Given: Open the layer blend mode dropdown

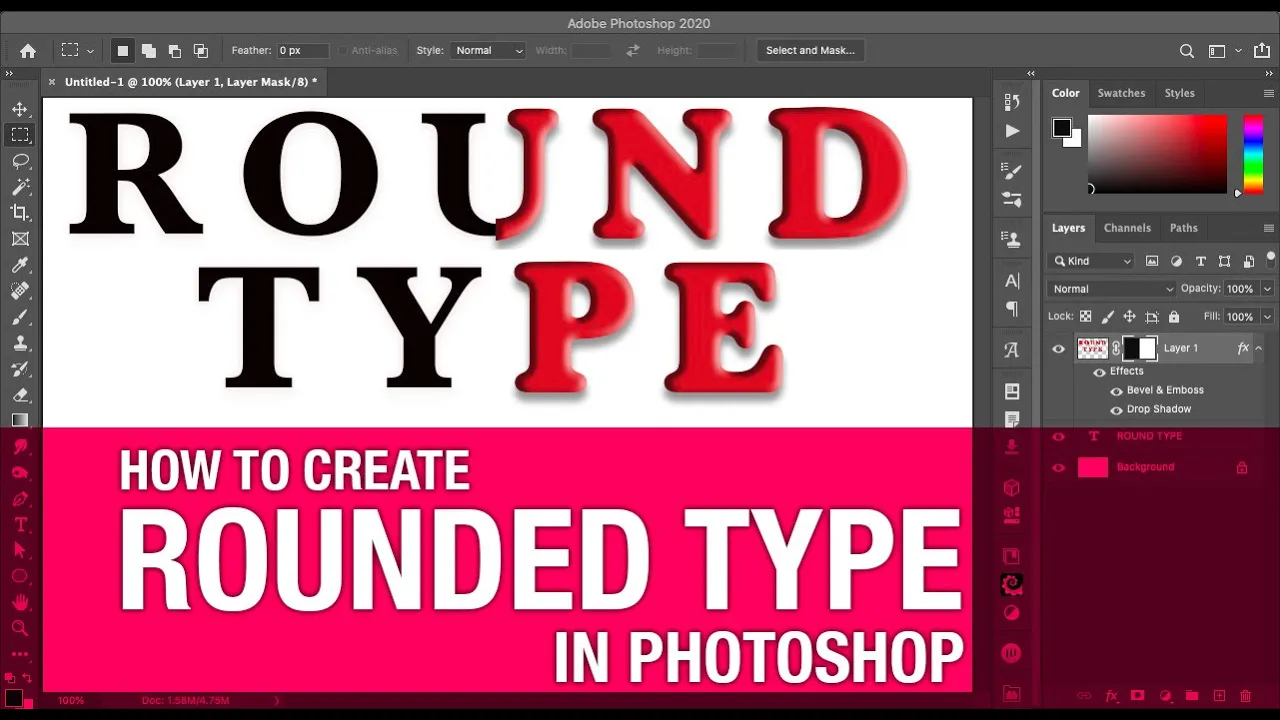Looking at the screenshot, I should click(x=1112, y=289).
